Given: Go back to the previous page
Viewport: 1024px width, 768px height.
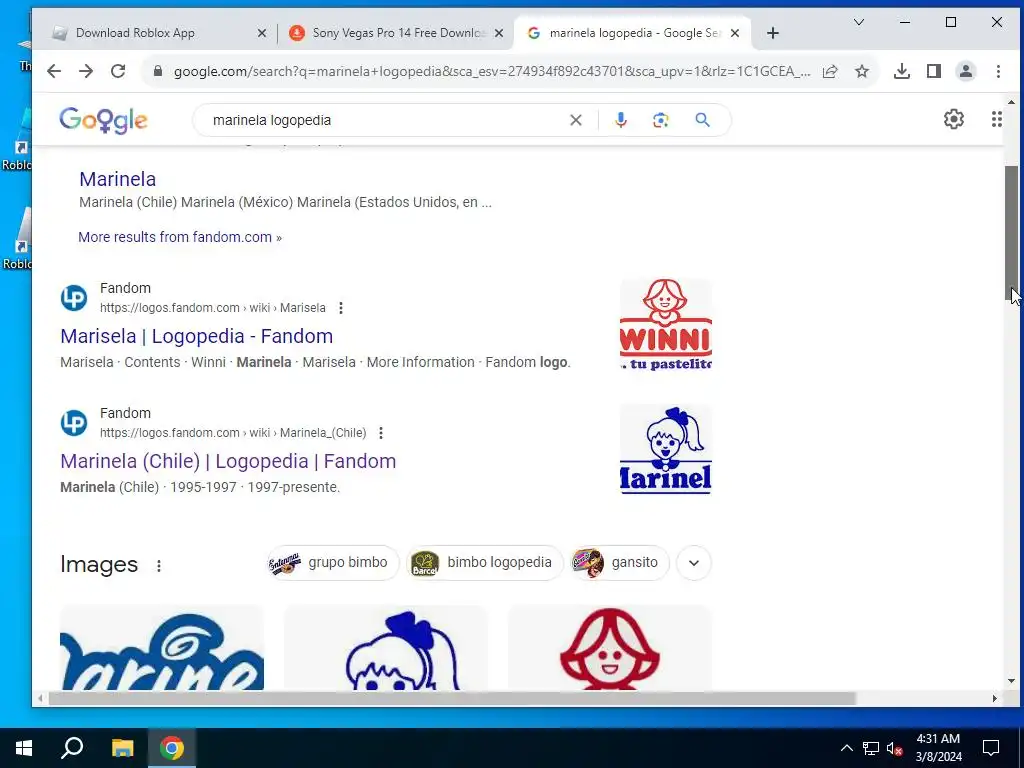Looking at the screenshot, I should point(54,71).
